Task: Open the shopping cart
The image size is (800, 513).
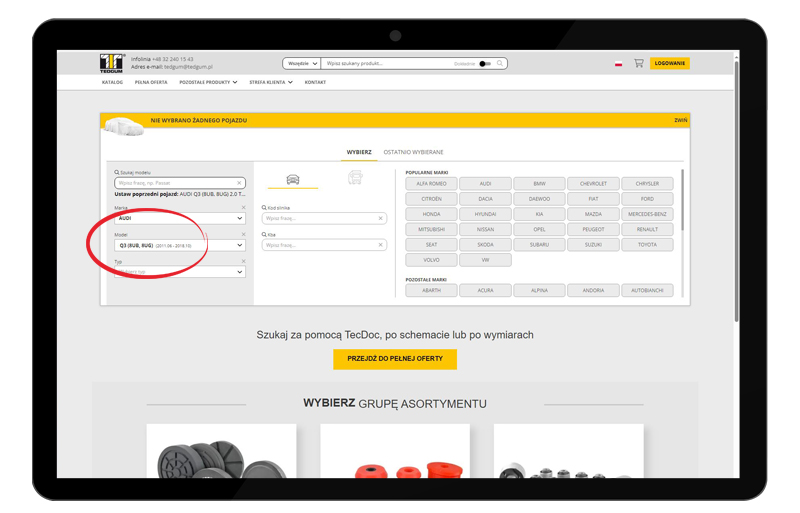Action: coord(638,63)
